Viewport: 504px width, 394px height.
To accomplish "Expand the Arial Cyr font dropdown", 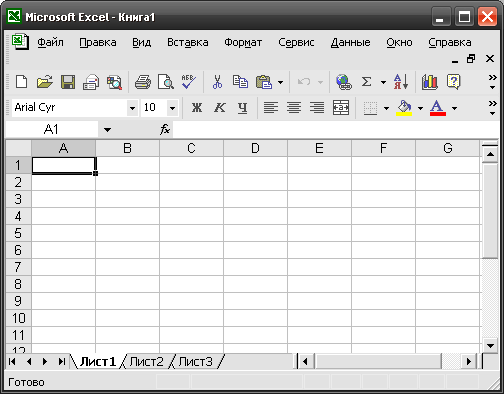I will pyautogui.click(x=132, y=108).
